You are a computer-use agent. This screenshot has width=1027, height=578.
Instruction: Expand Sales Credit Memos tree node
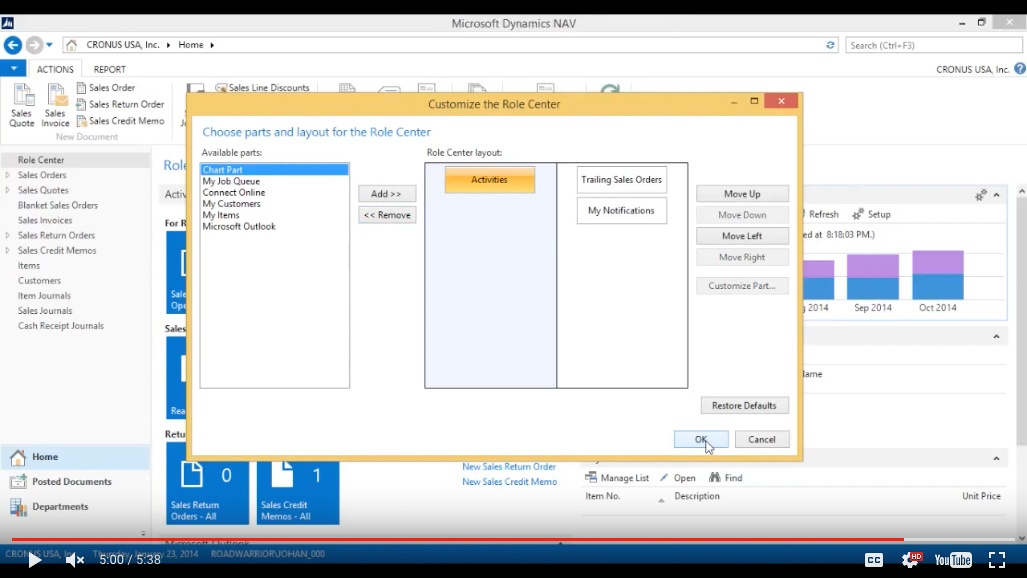point(8,250)
